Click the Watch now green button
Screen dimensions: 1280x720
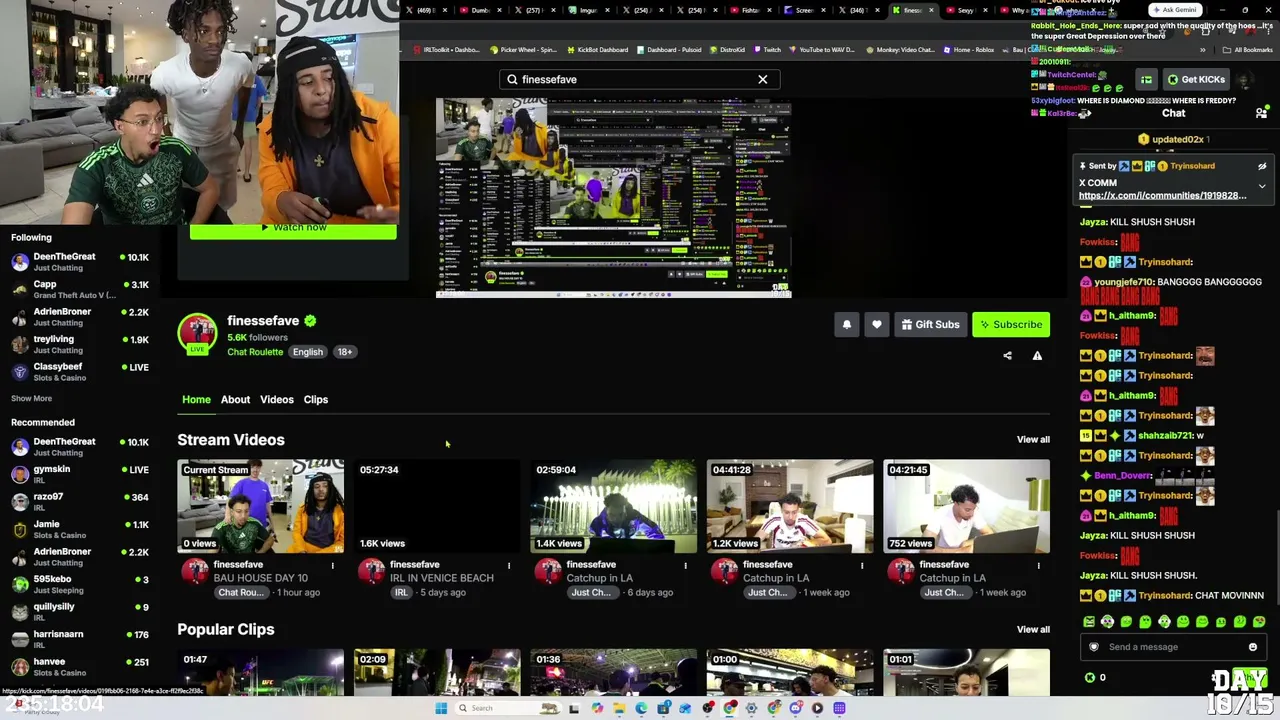(293, 229)
